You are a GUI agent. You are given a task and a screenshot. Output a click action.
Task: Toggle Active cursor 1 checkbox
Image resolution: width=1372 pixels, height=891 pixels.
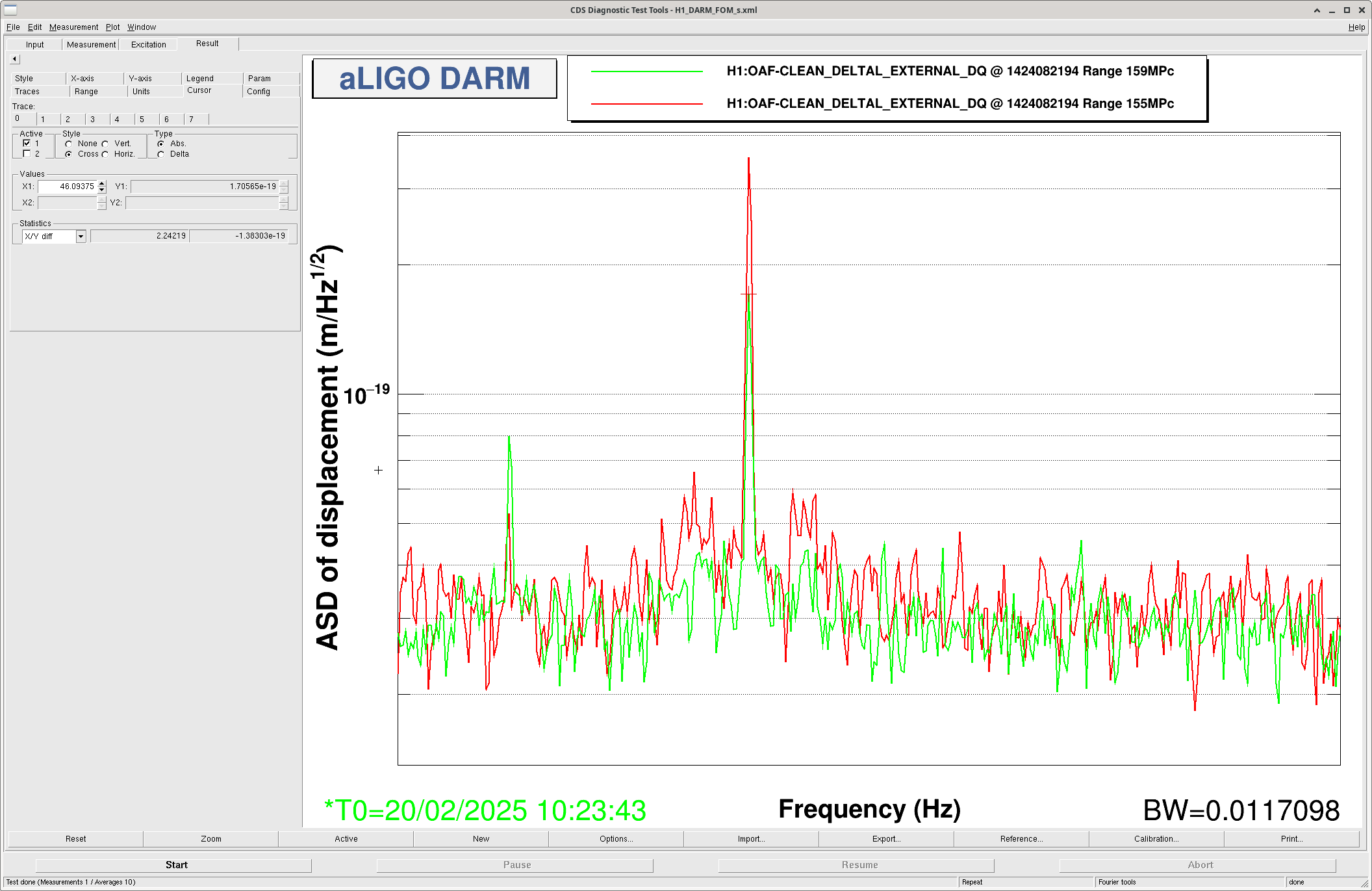(x=27, y=144)
